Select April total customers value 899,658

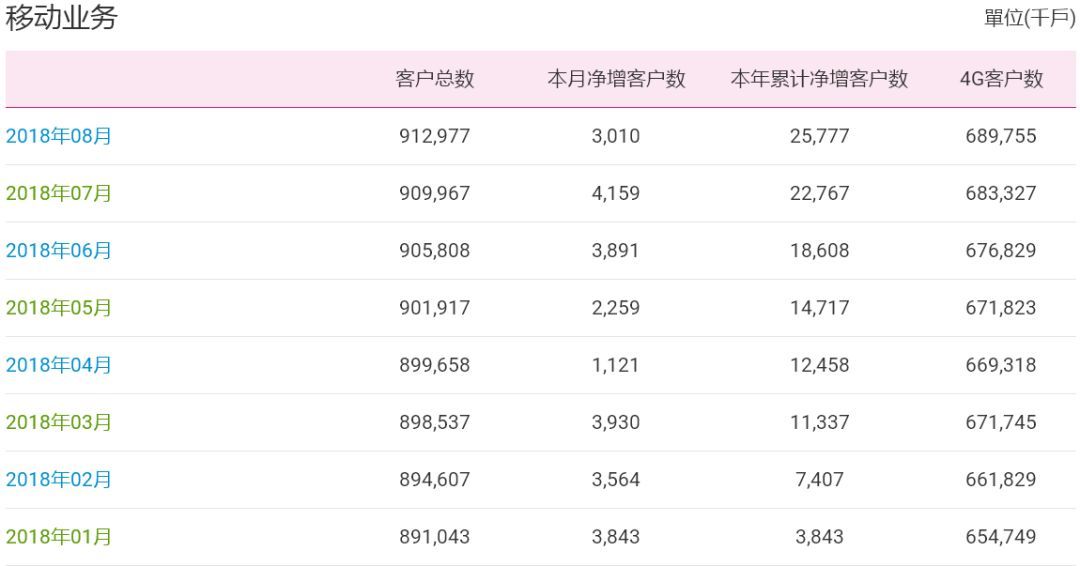(435, 364)
